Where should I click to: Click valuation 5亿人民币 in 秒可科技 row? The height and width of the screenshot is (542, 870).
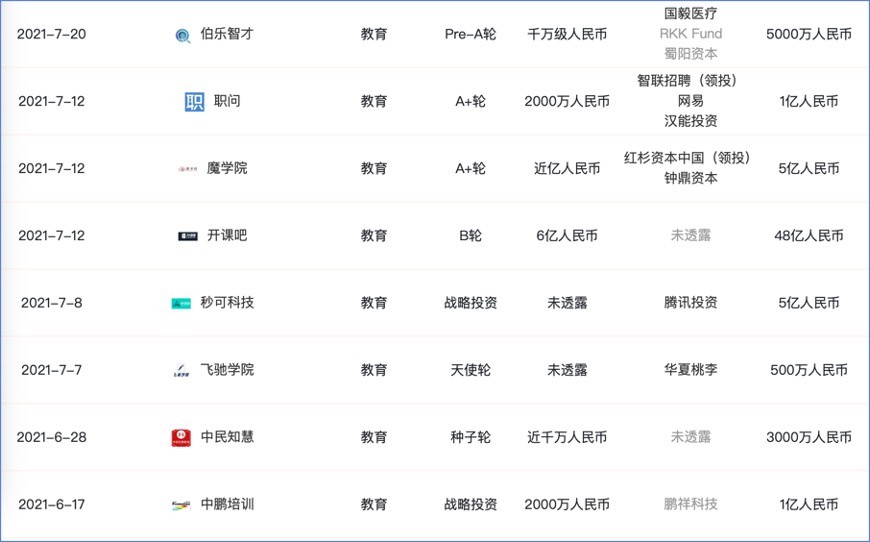pos(809,302)
